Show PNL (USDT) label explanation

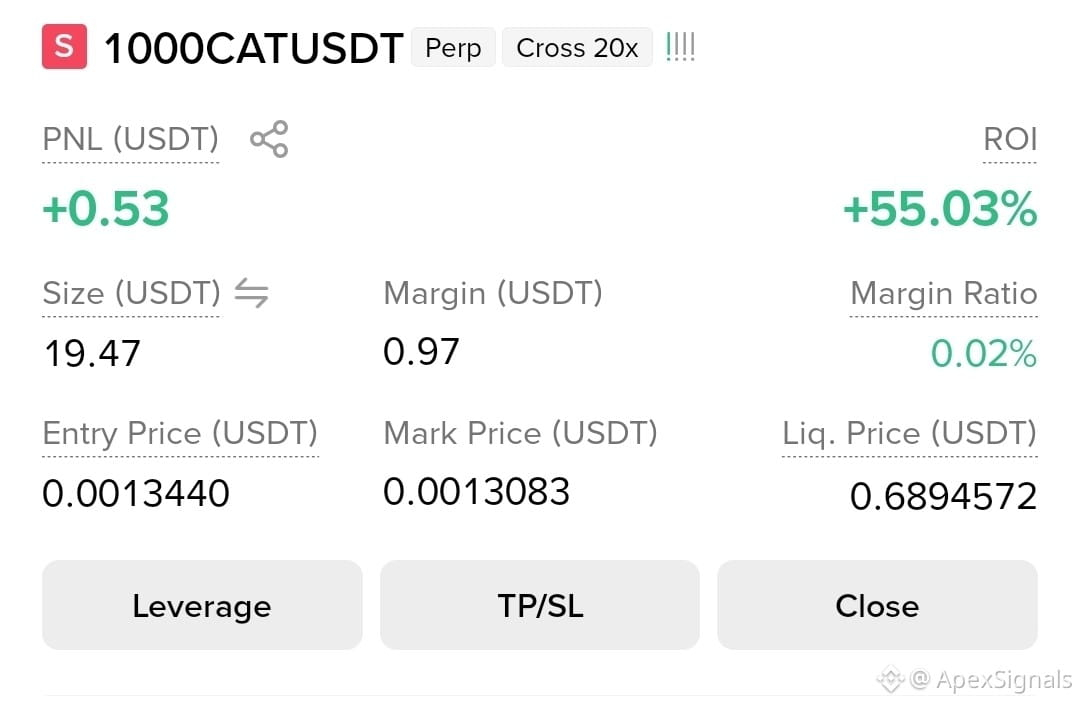click(x=131, y=139)
